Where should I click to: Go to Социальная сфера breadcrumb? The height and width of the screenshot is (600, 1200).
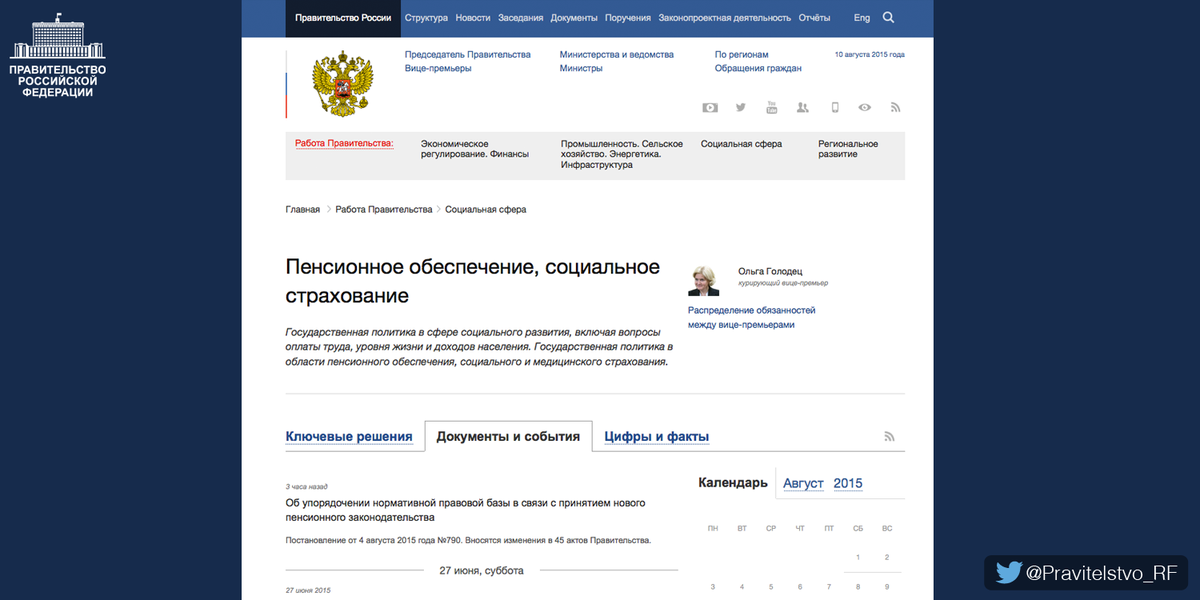(x=485, y=210)
